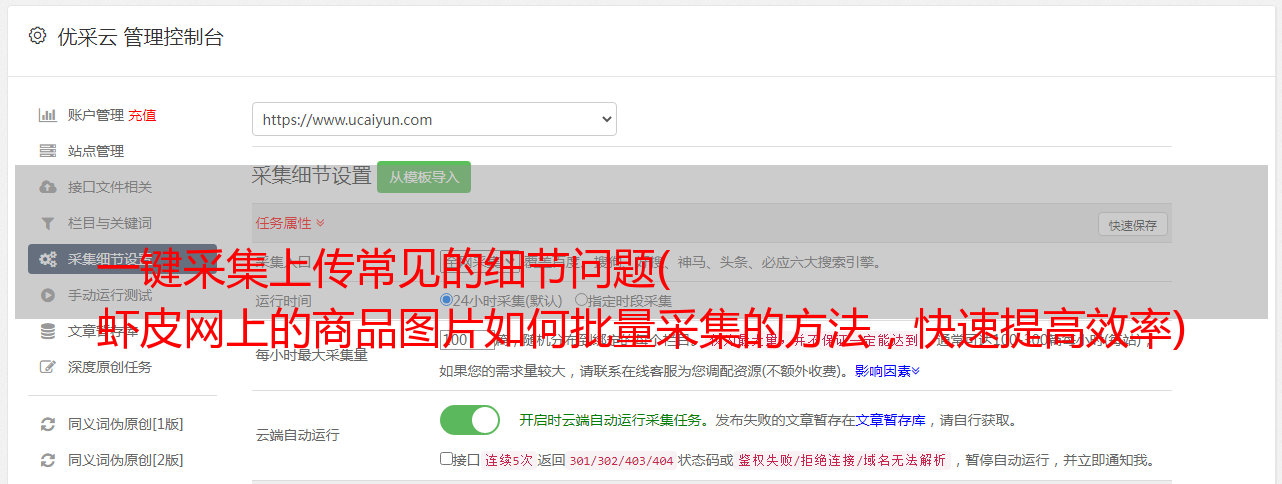Click the 鉴权失败/拒绝连接/域名无法解析 text
Image resolution: width=1282 pixels, height=484 pixels.
tap(842, 460)
